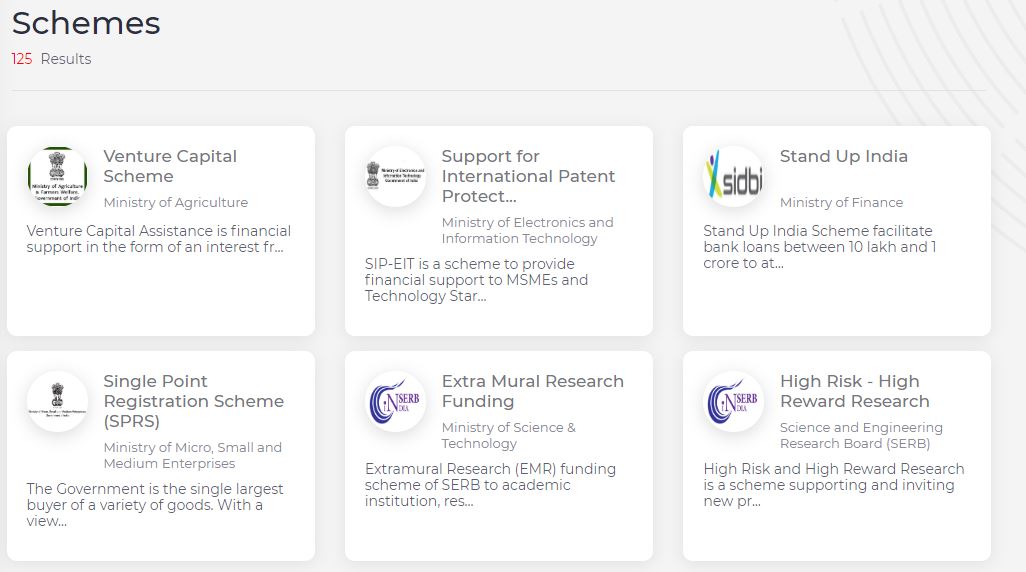Click Venture Capital Assistance description text
This screenshot has width=1026, height=572.
158,239
